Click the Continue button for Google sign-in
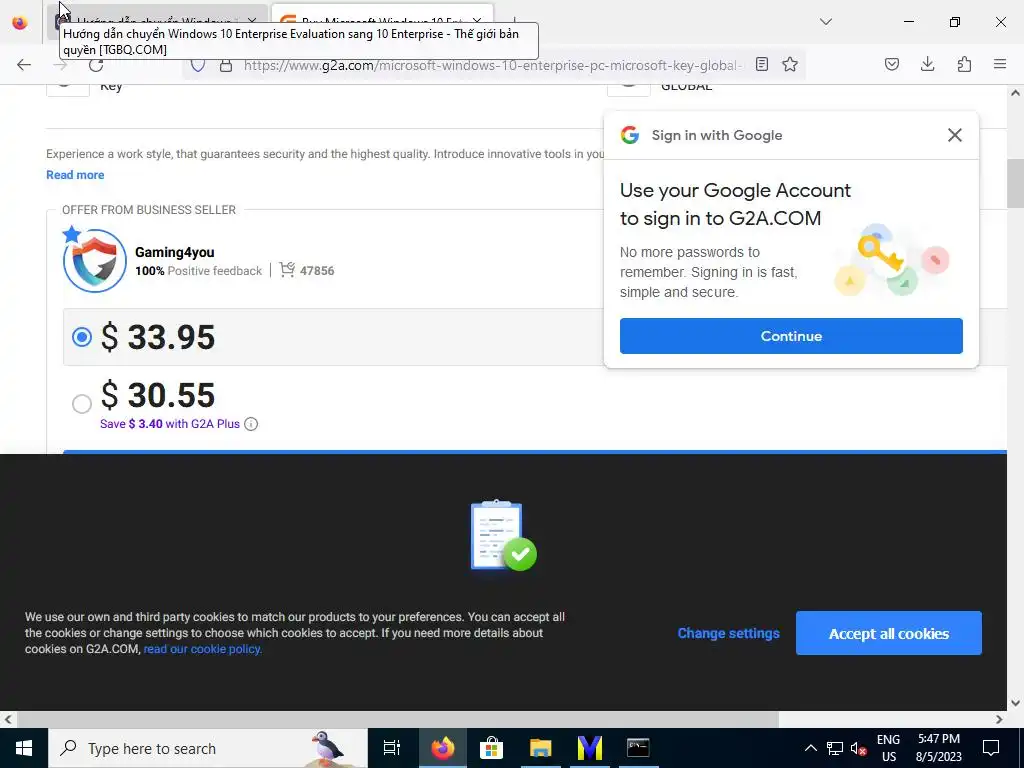 pyautogui.click(x=791, y=336)
